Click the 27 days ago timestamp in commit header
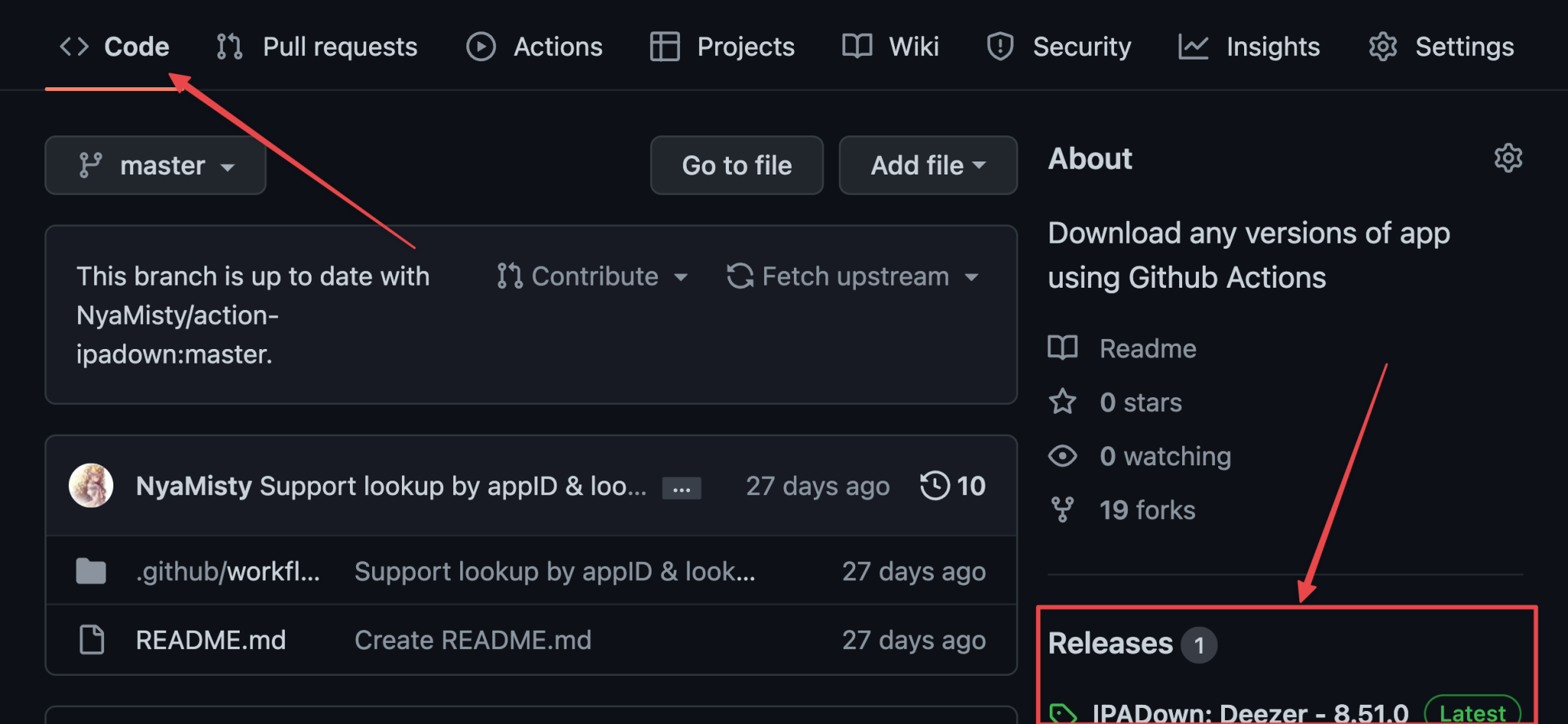The width and height of the screenshot is (1568, 724). coord(818,486)
